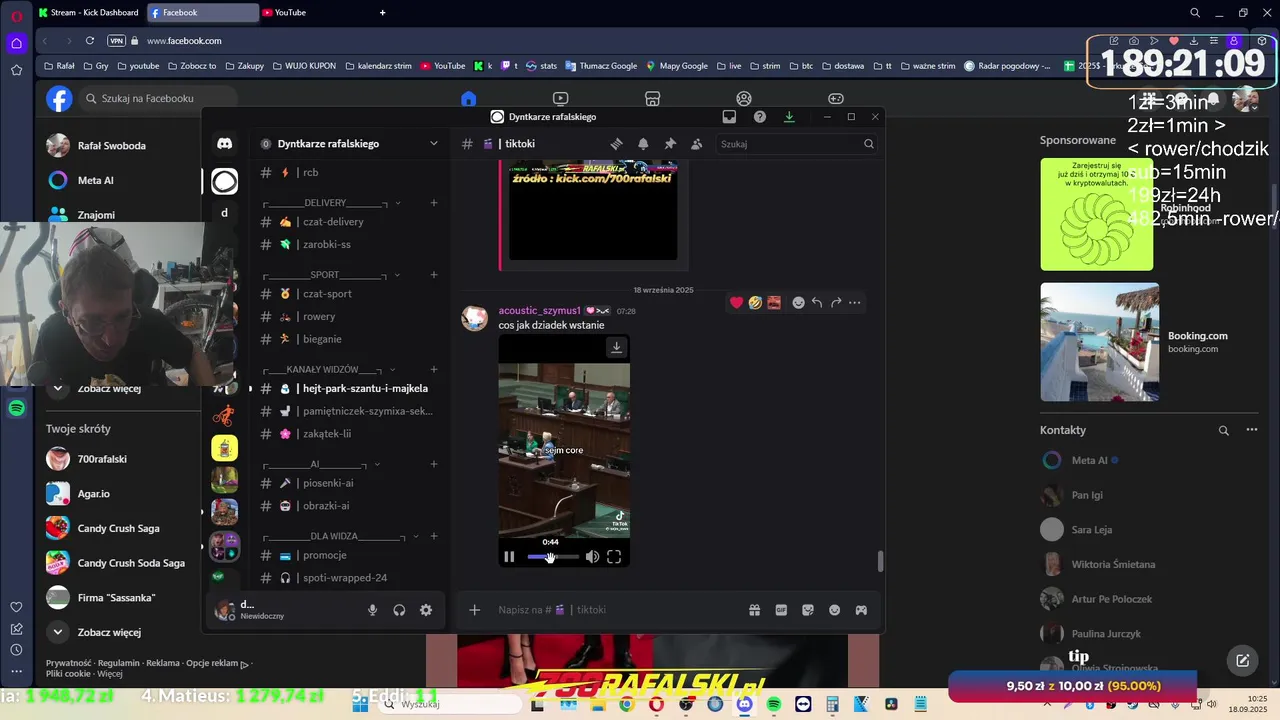Open the sticker picker
The height and width of the screenshot is (720, 1280).
(808, 610)
